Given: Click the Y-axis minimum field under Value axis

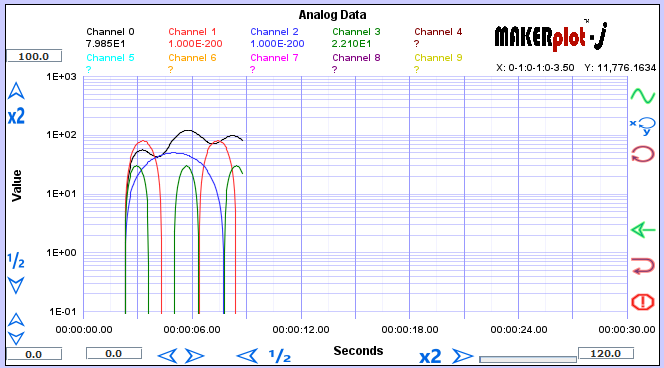Looking at the screenshot, I should pos(34,354).
